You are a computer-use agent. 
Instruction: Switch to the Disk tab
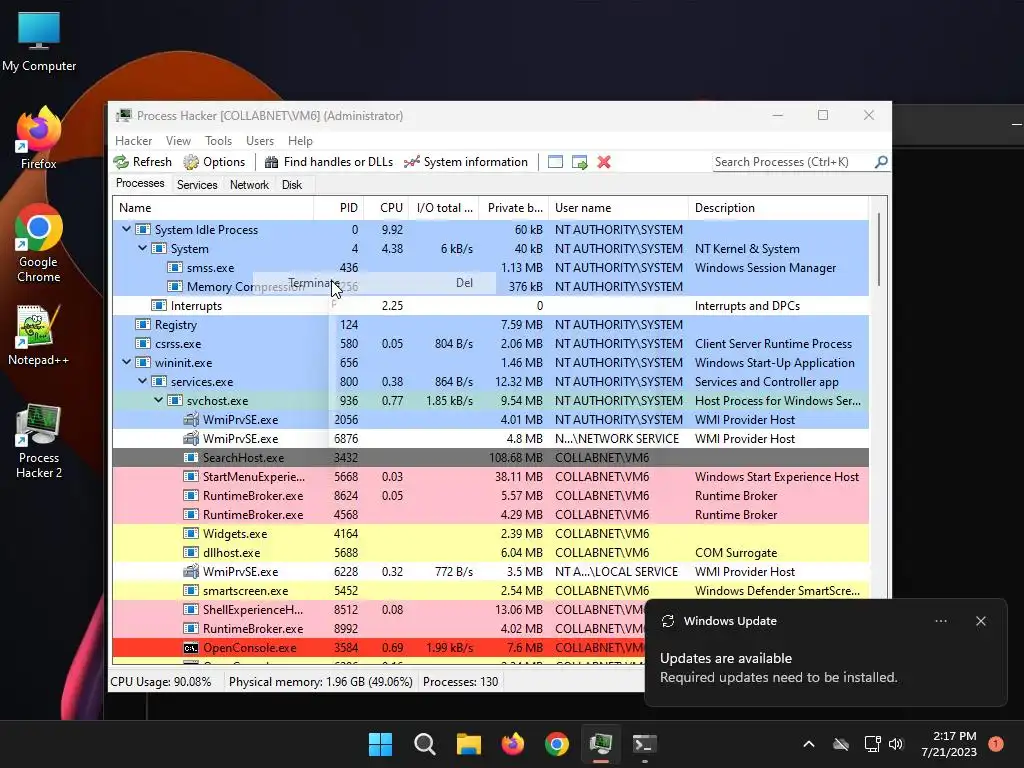pos(292,185)
